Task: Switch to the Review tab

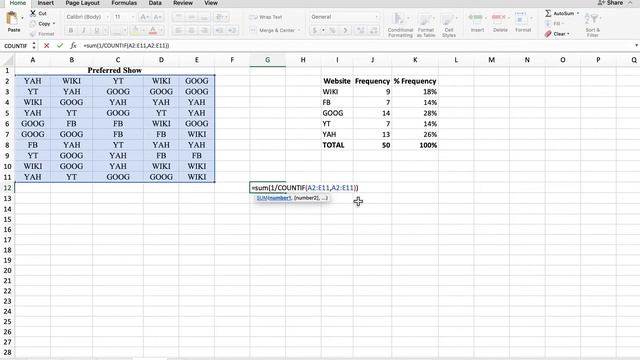Action: pos(182,3)
